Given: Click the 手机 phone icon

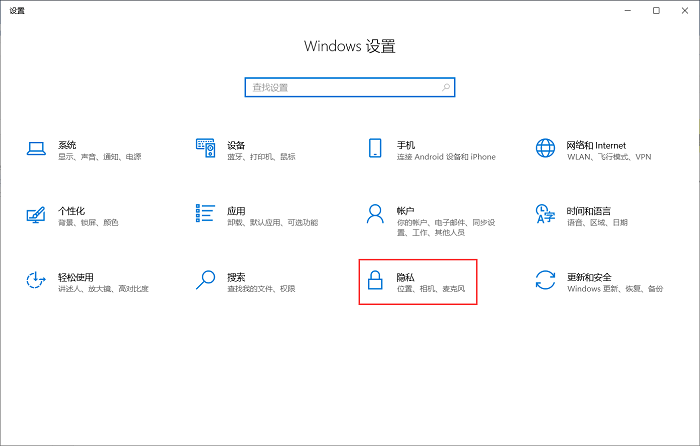Looking at the screenshot, I should [x=376, y=149].
